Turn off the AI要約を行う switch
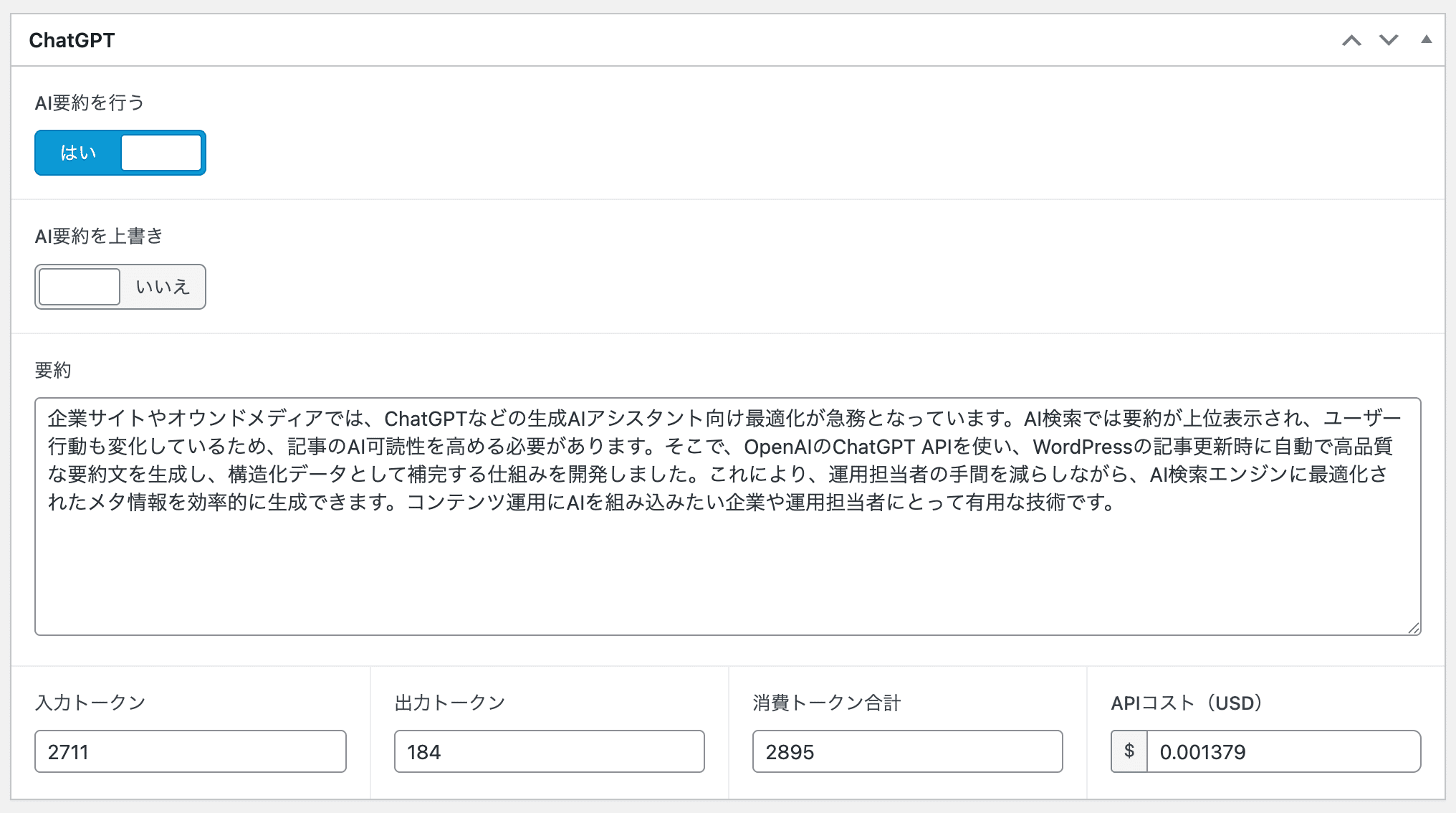1456x813 pixels. pos(120,152)
